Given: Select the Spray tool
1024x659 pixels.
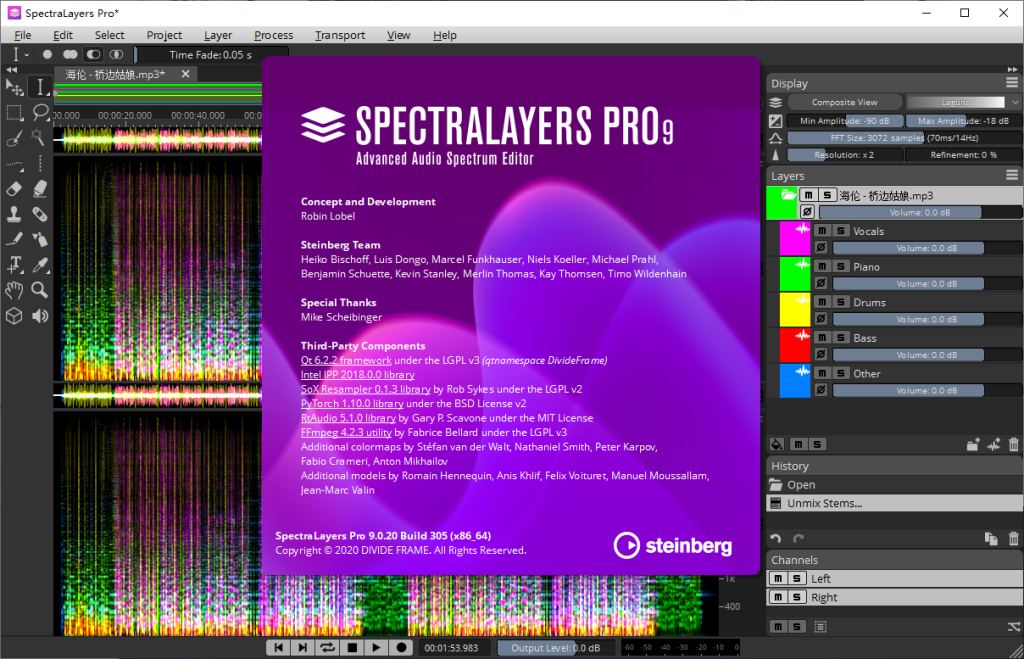Looking at the screenshot, I should coord(40,240).
